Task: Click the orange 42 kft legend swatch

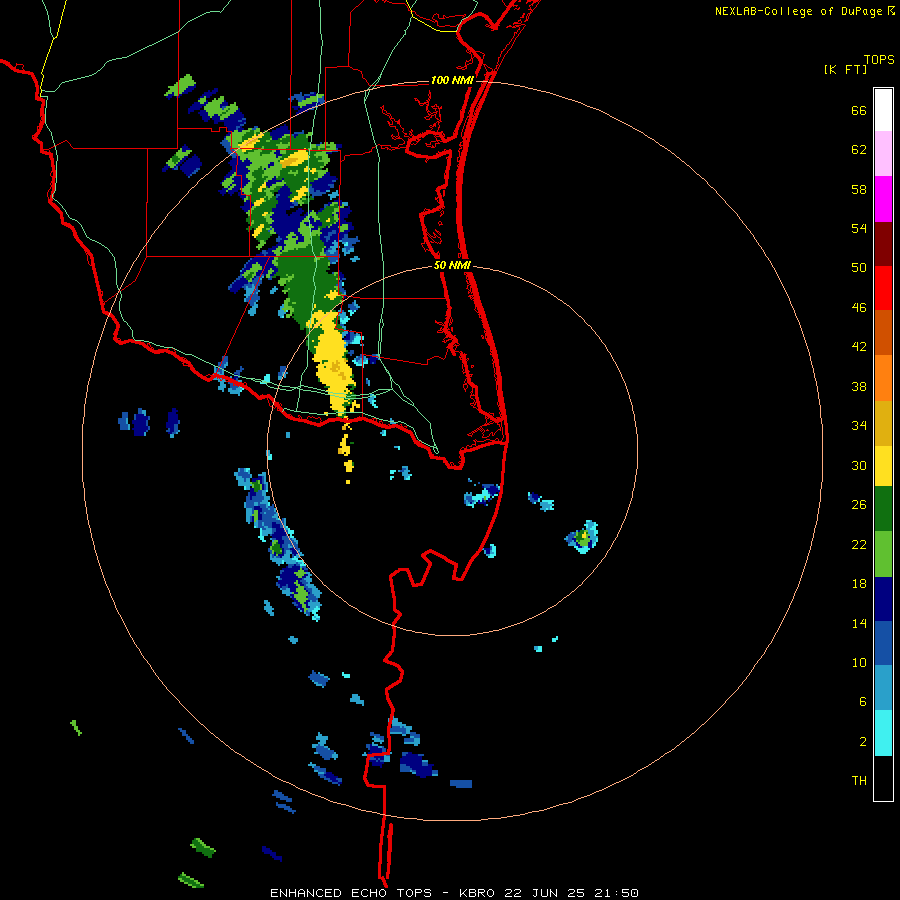Action: point(883,378)
